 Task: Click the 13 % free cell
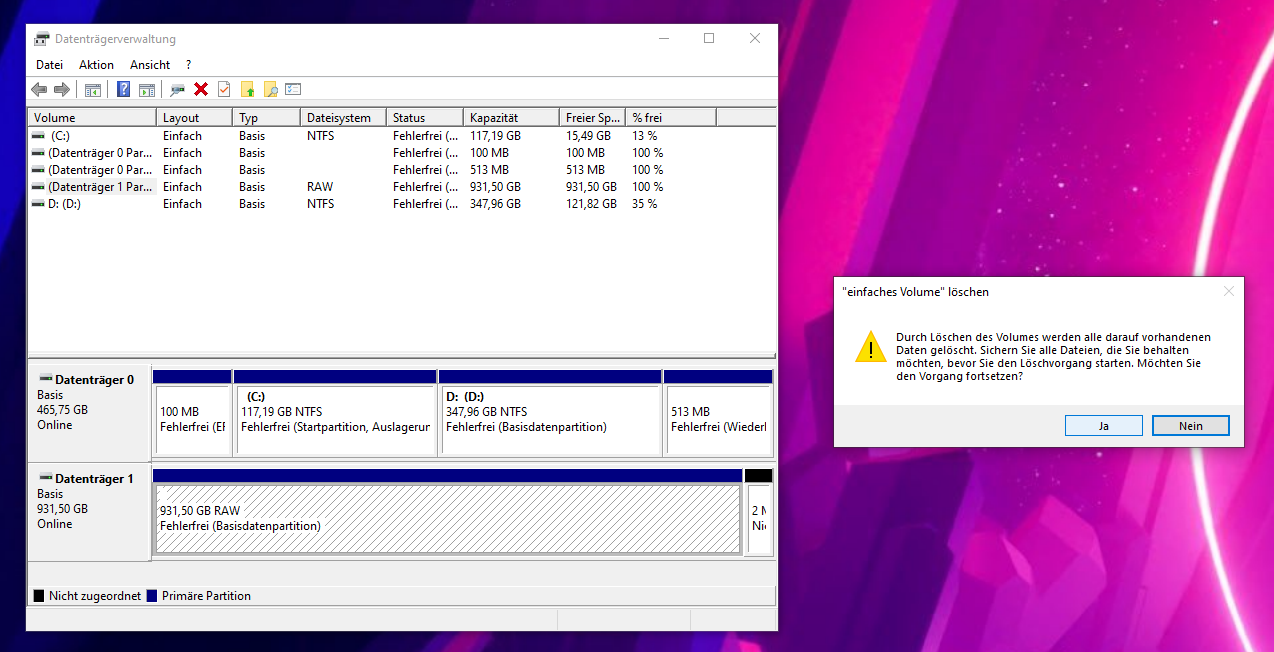[645, 136]
